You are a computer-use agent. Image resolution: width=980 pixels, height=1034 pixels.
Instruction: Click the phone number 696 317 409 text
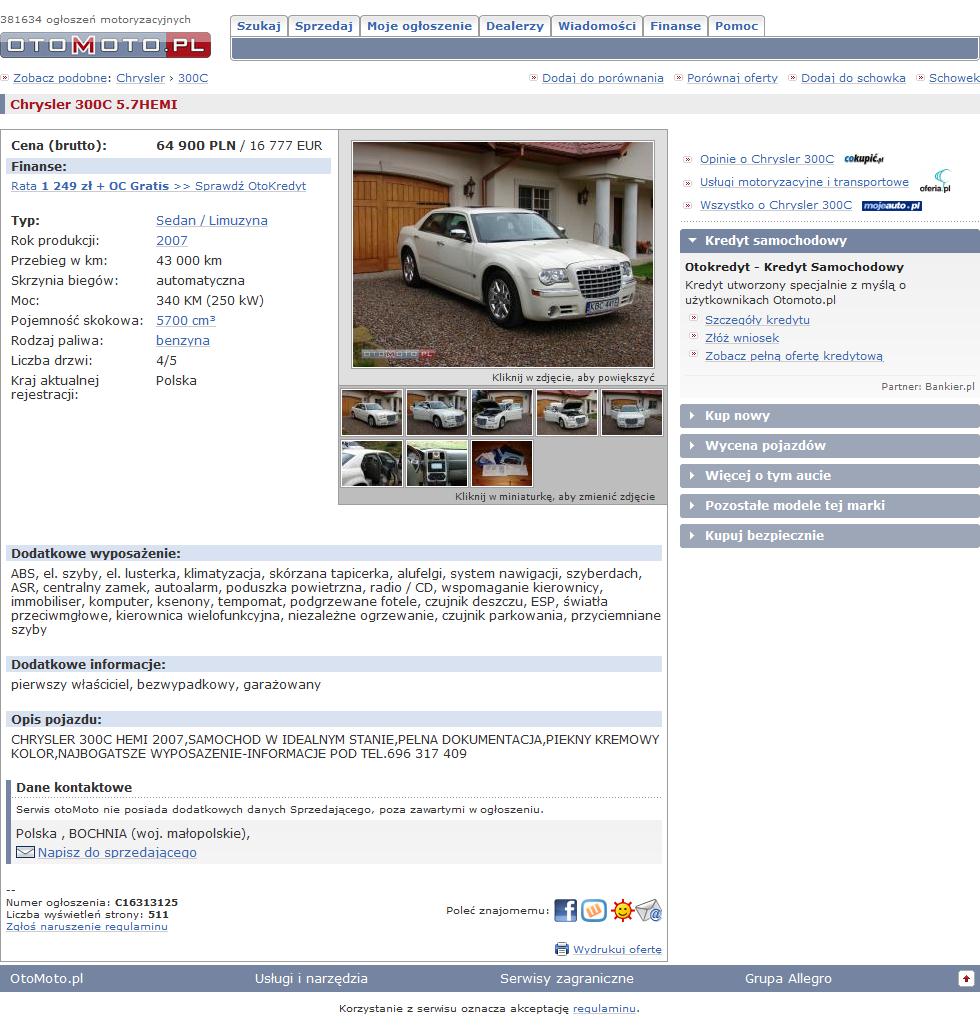tap(427, 754)
